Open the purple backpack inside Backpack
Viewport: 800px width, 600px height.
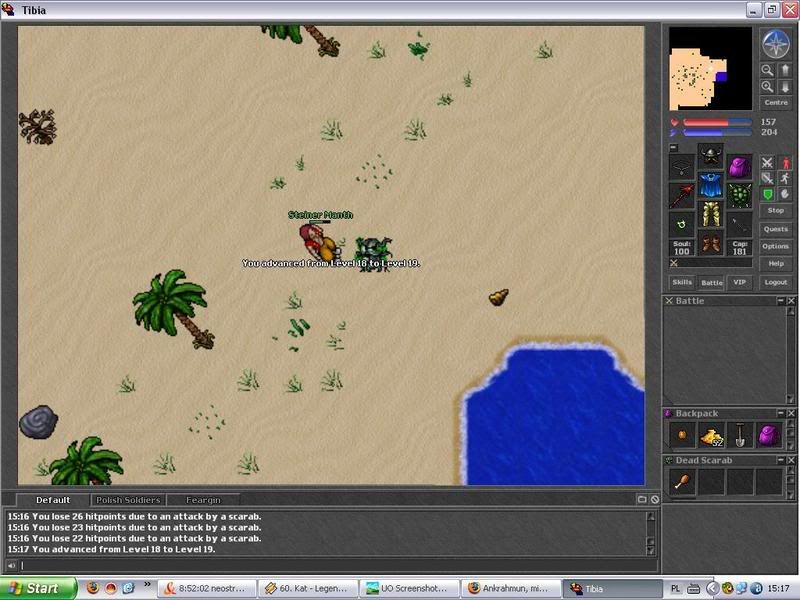click(769, 435)
